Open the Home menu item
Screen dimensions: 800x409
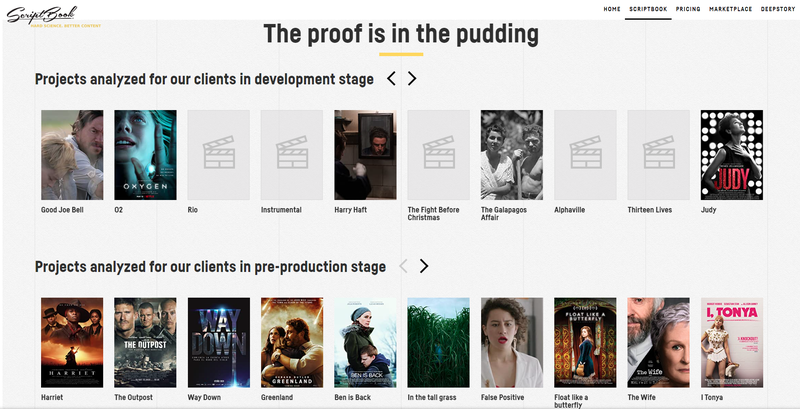tap(612, 9)
